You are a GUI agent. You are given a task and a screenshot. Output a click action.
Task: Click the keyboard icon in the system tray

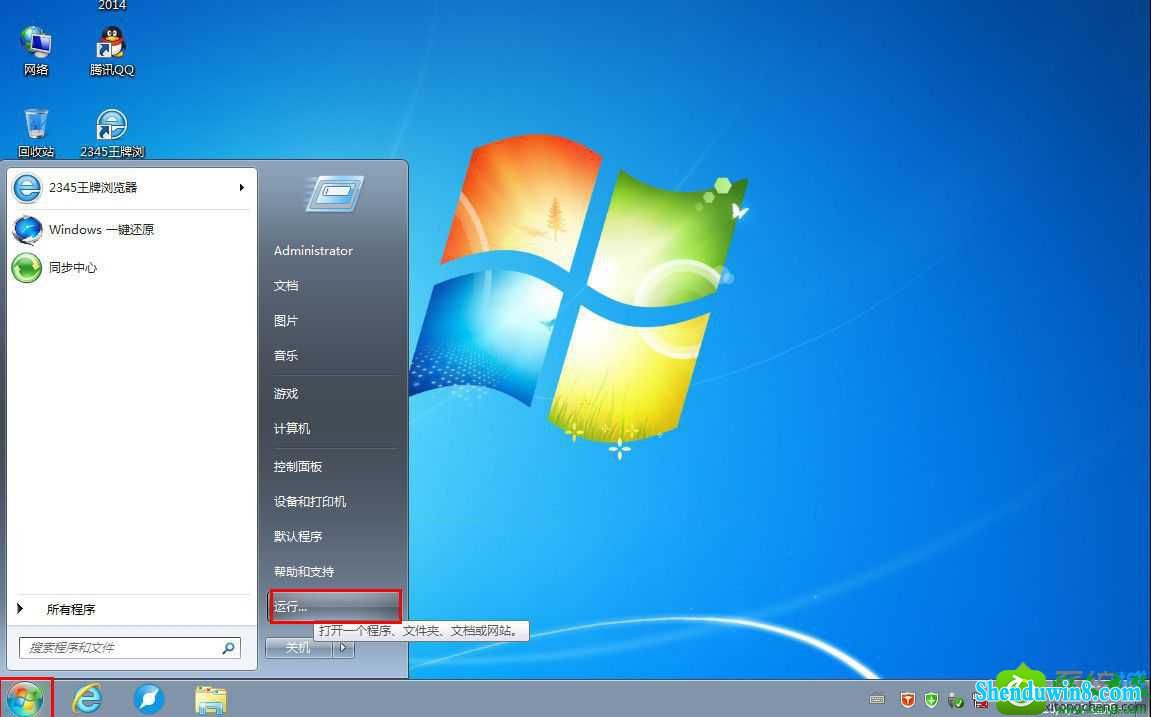click(x=877, y=699)
